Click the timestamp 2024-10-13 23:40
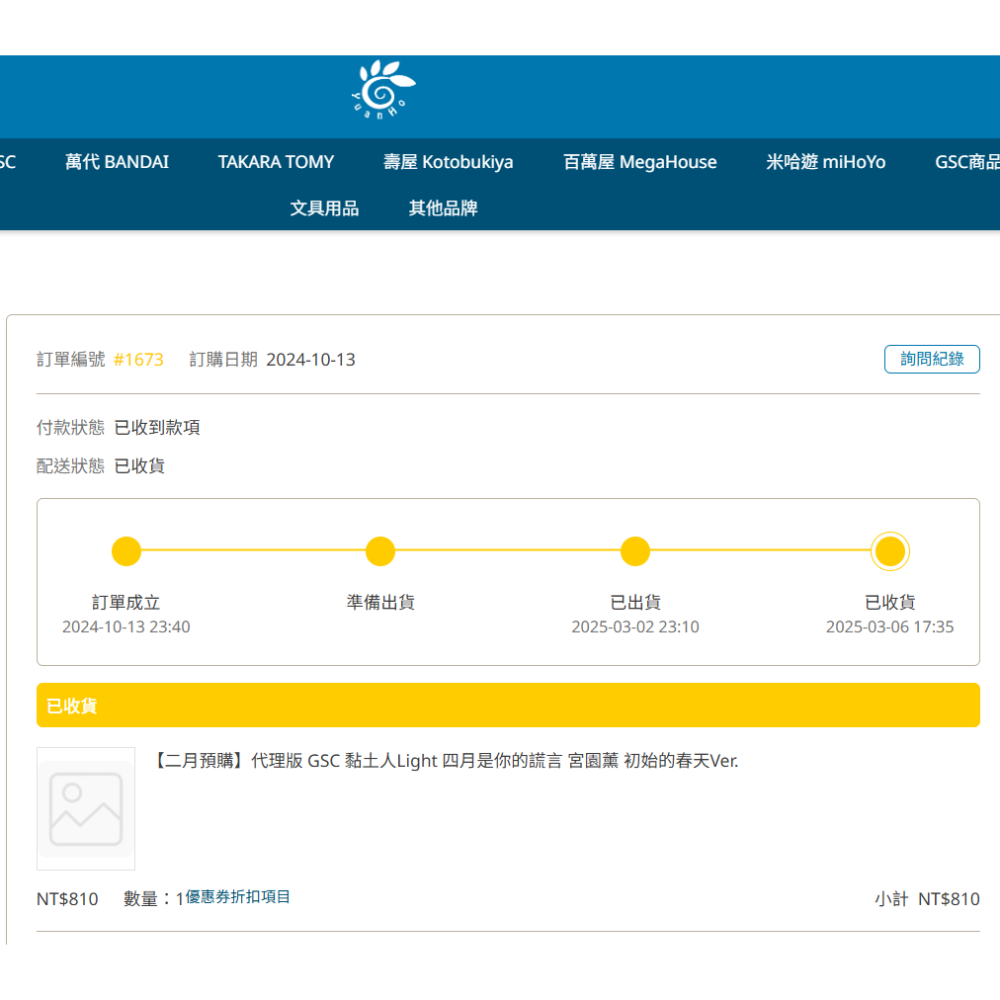 tap(126, 627)
